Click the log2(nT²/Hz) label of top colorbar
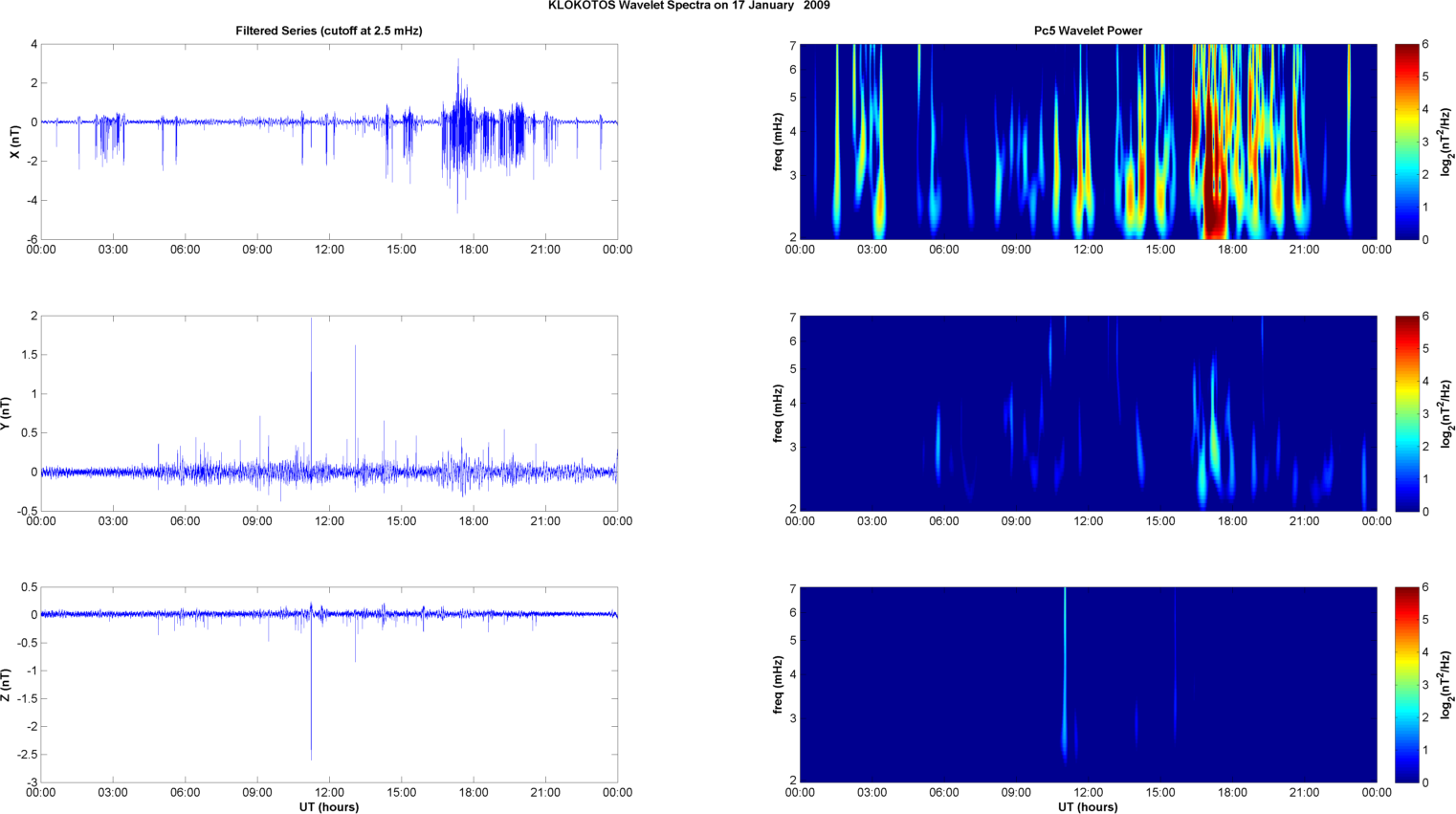 pos(1448,142)
